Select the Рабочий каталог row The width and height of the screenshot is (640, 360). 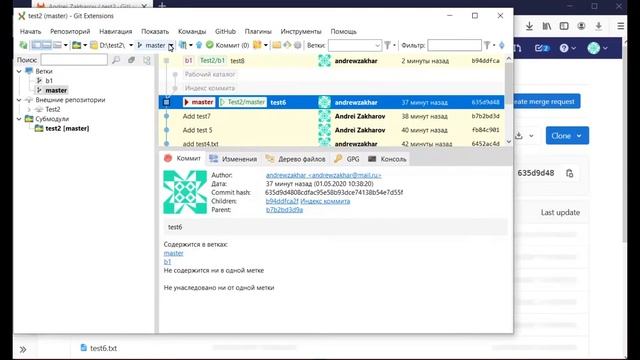click(331, 74)
